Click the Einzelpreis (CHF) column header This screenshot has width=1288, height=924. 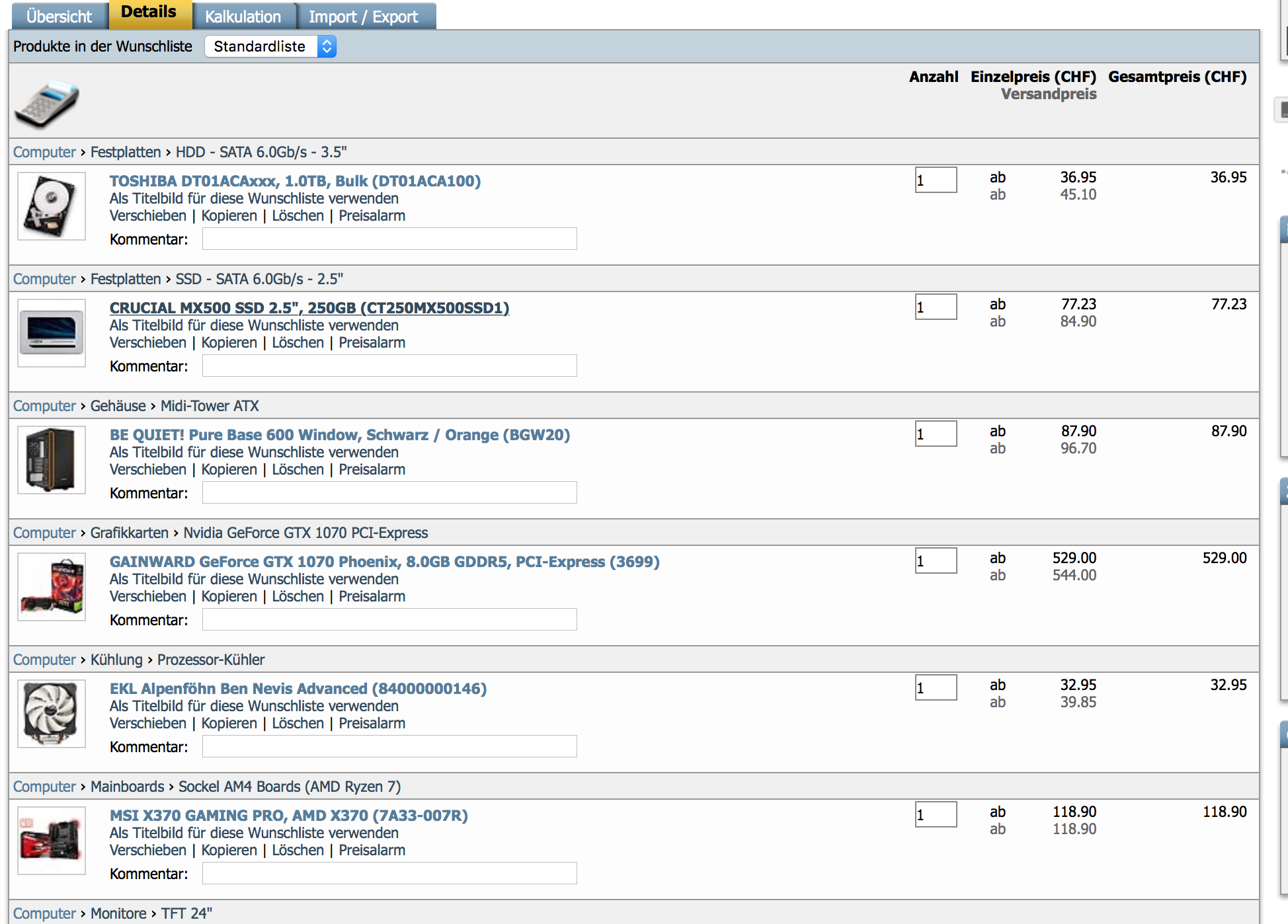tap(1033, 77)
